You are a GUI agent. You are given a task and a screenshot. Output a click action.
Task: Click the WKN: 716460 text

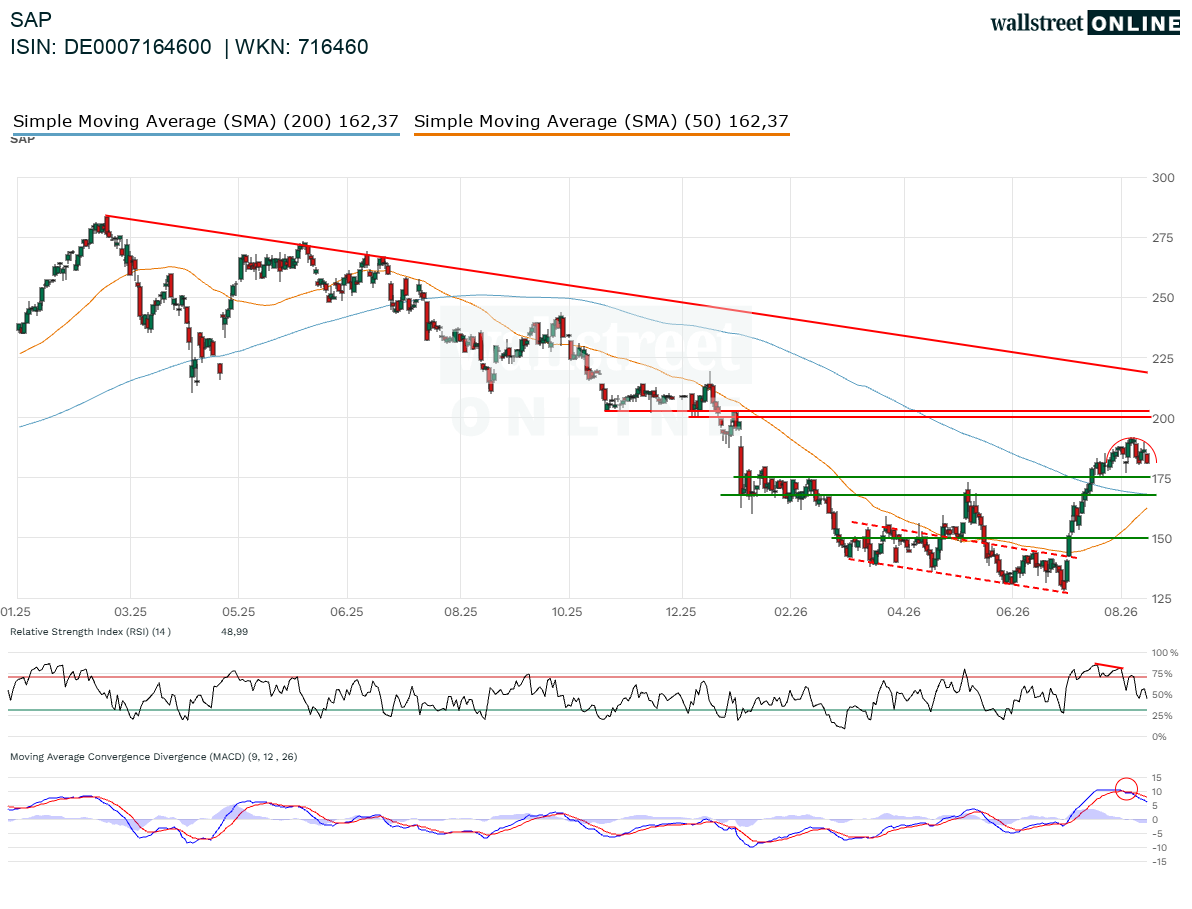(x=302, y=47)
